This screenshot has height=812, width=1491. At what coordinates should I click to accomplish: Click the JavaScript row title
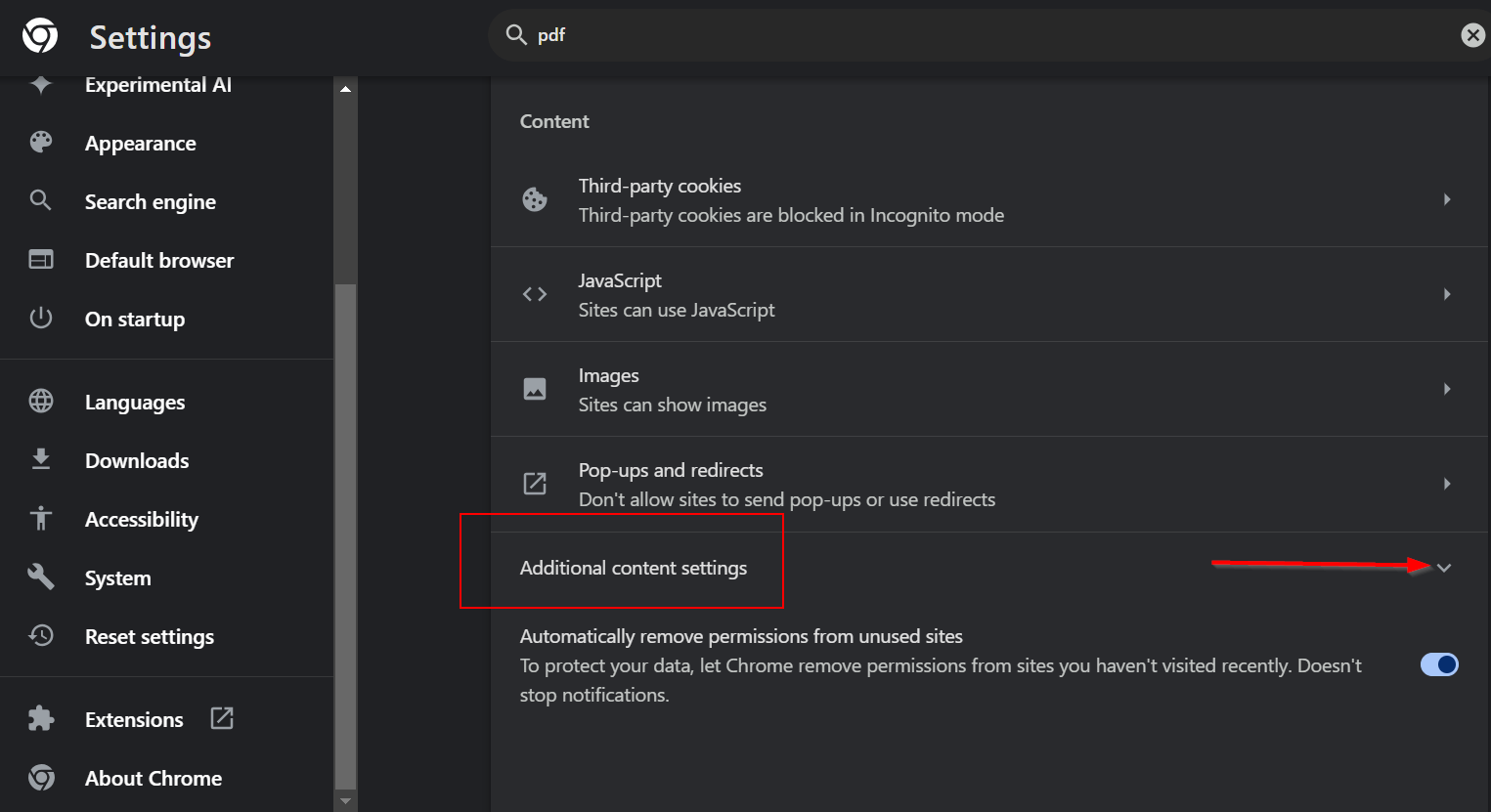[620, 280]
